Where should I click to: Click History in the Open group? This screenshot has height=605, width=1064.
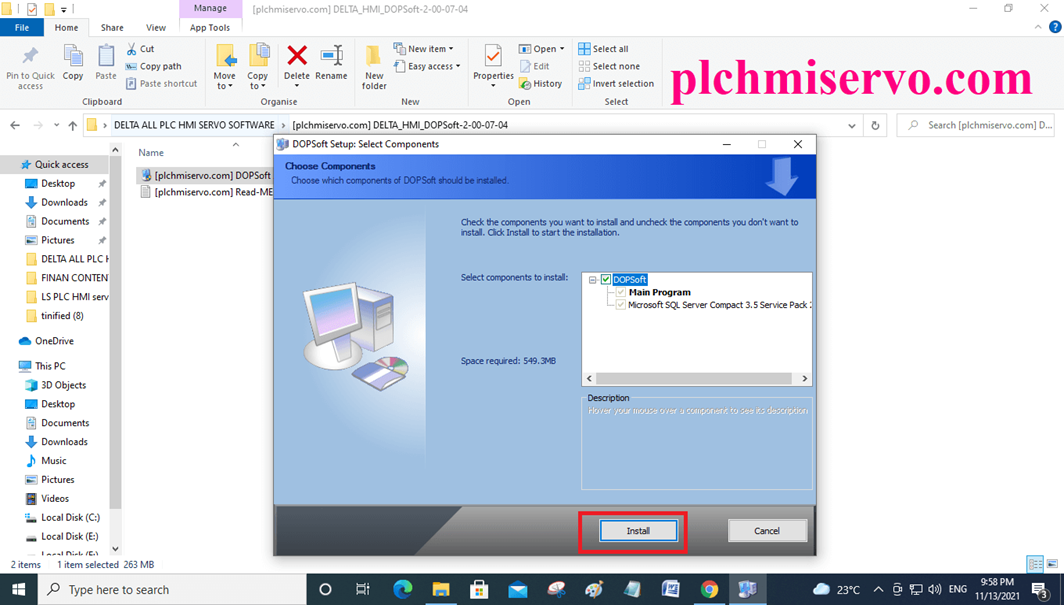(x=540, y=83)
